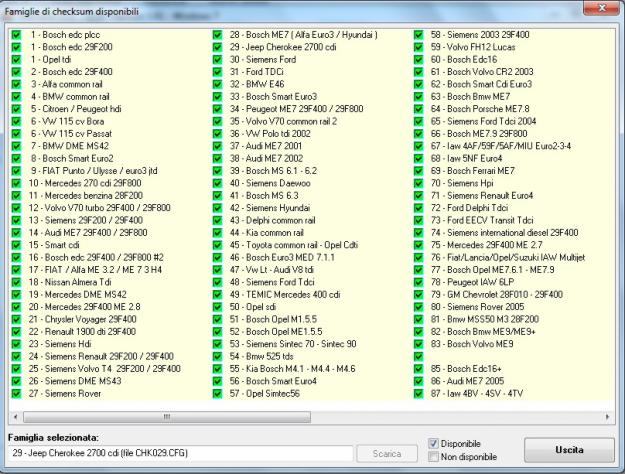Select '64 - Bosch Porsche ME7.8'
625x474 pixels.
pos(482,109)
